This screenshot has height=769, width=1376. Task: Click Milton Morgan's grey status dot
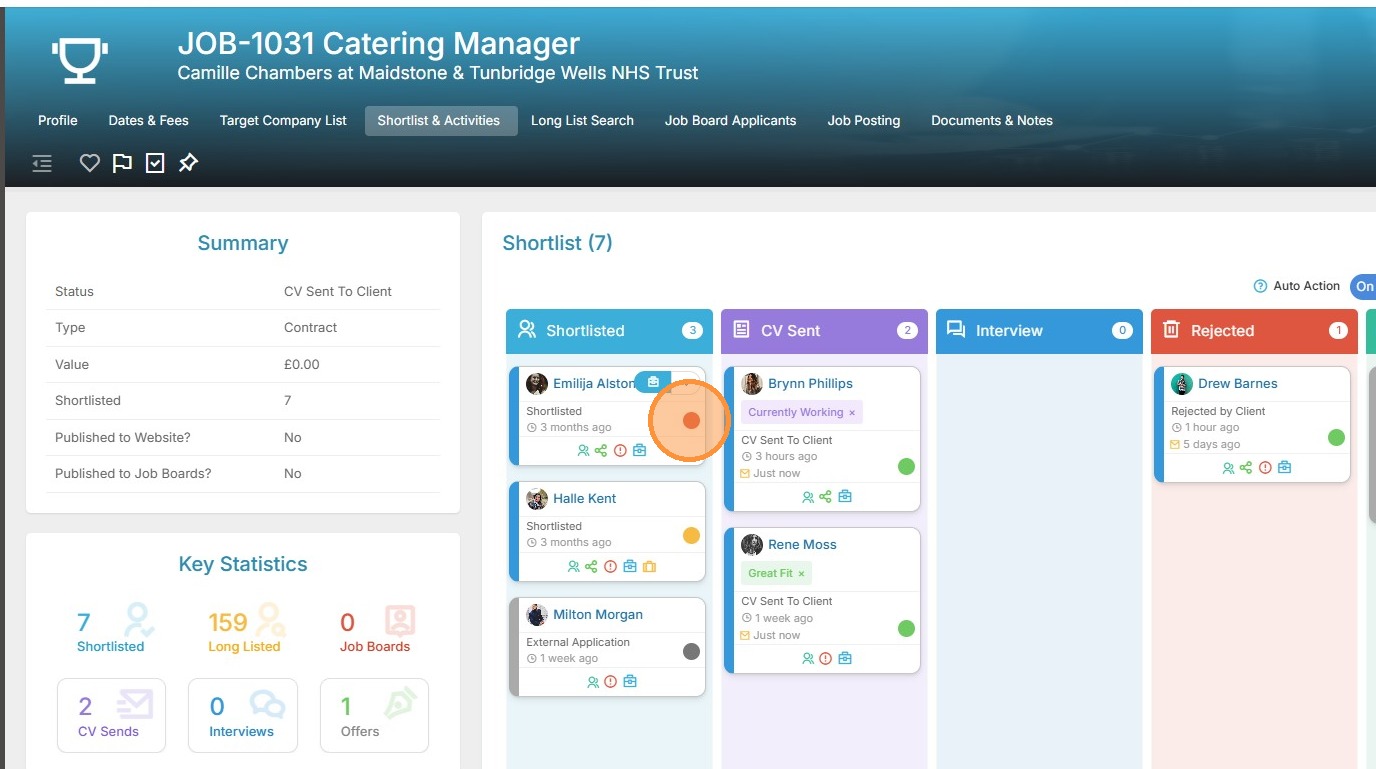(691, 651)
